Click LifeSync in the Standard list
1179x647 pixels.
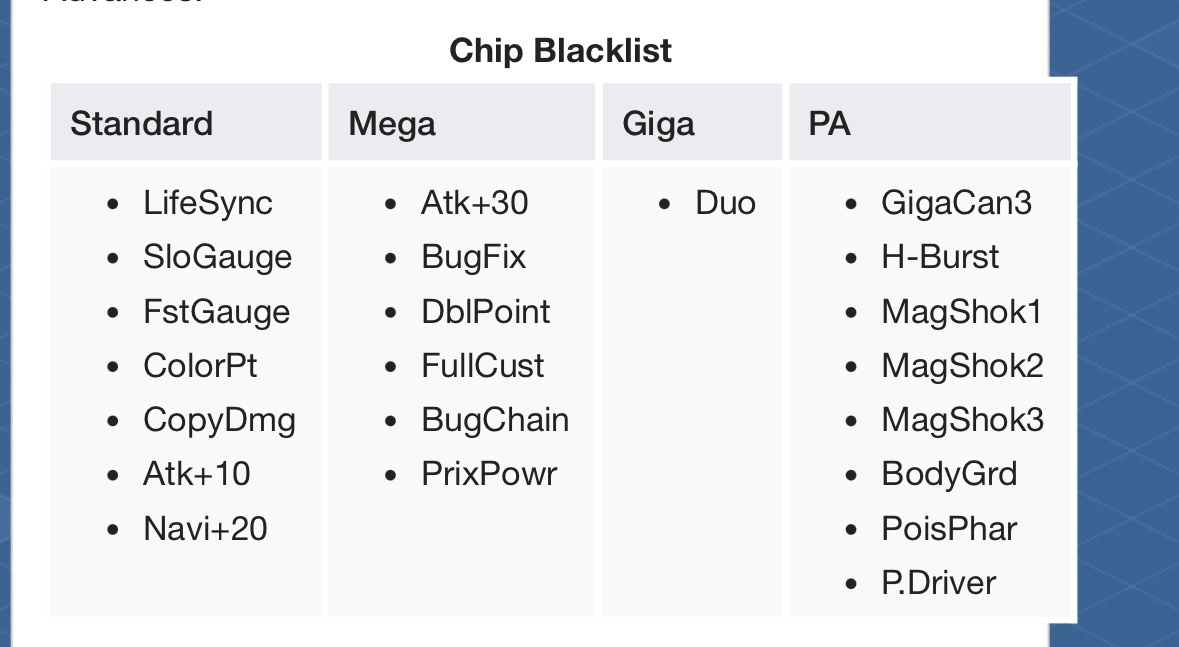click(208, 203)
